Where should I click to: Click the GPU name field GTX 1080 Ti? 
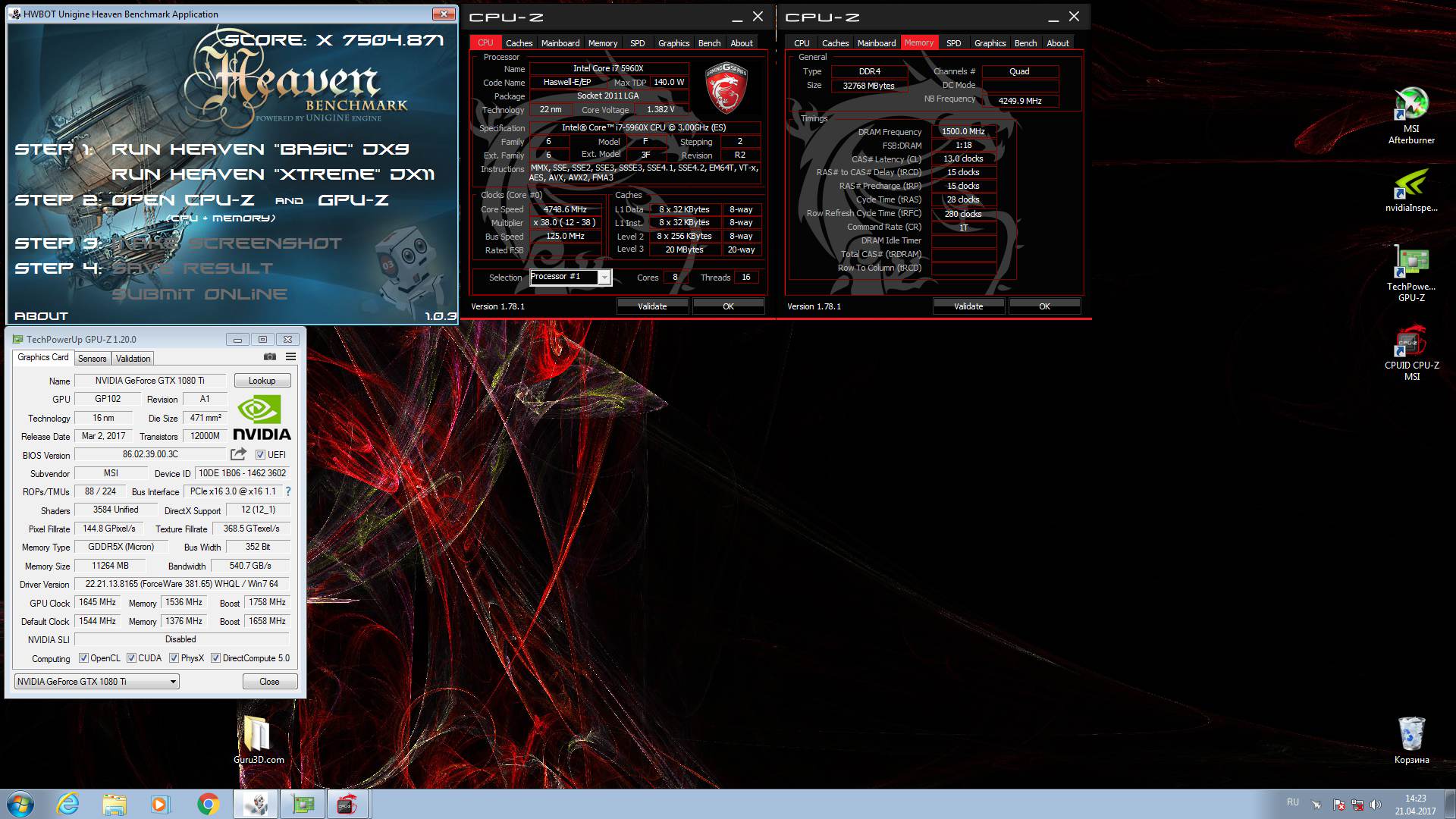pyautogui.click(x=150, y=381)
